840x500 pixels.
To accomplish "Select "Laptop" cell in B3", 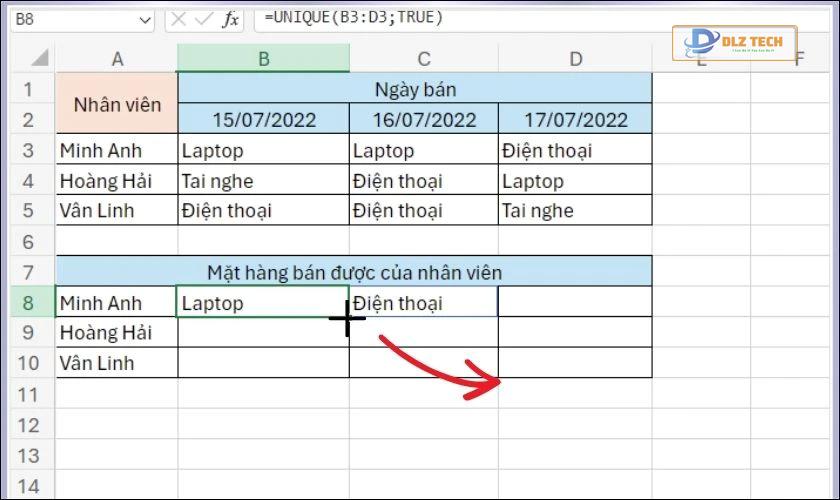I will point(264,150).
